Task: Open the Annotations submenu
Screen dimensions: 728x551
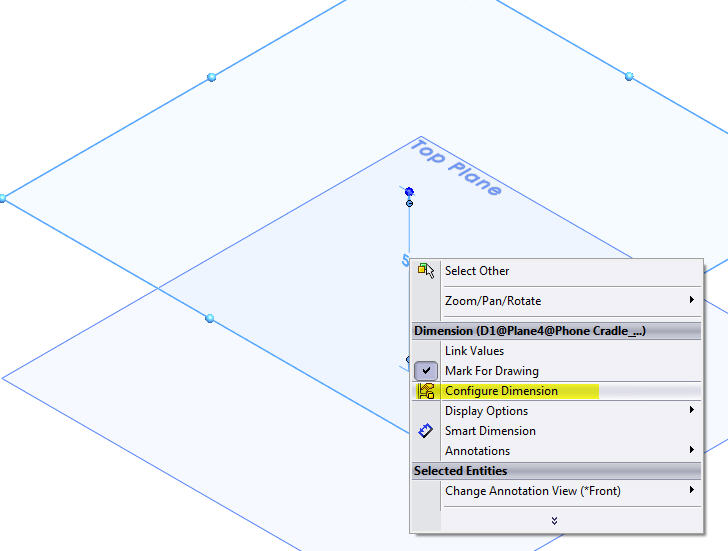Action: 477,451
